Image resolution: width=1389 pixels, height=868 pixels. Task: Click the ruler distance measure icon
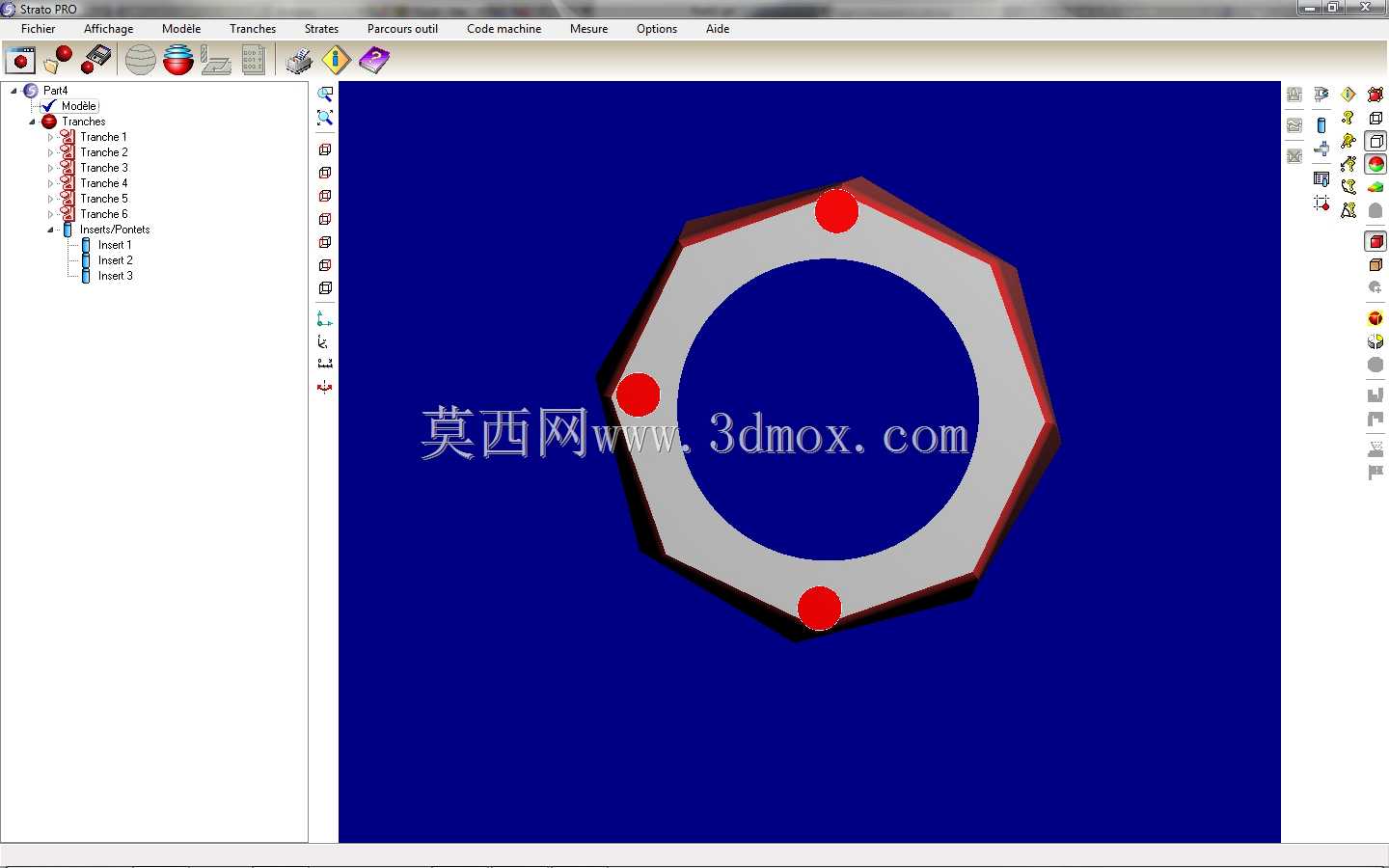(325, 364)
